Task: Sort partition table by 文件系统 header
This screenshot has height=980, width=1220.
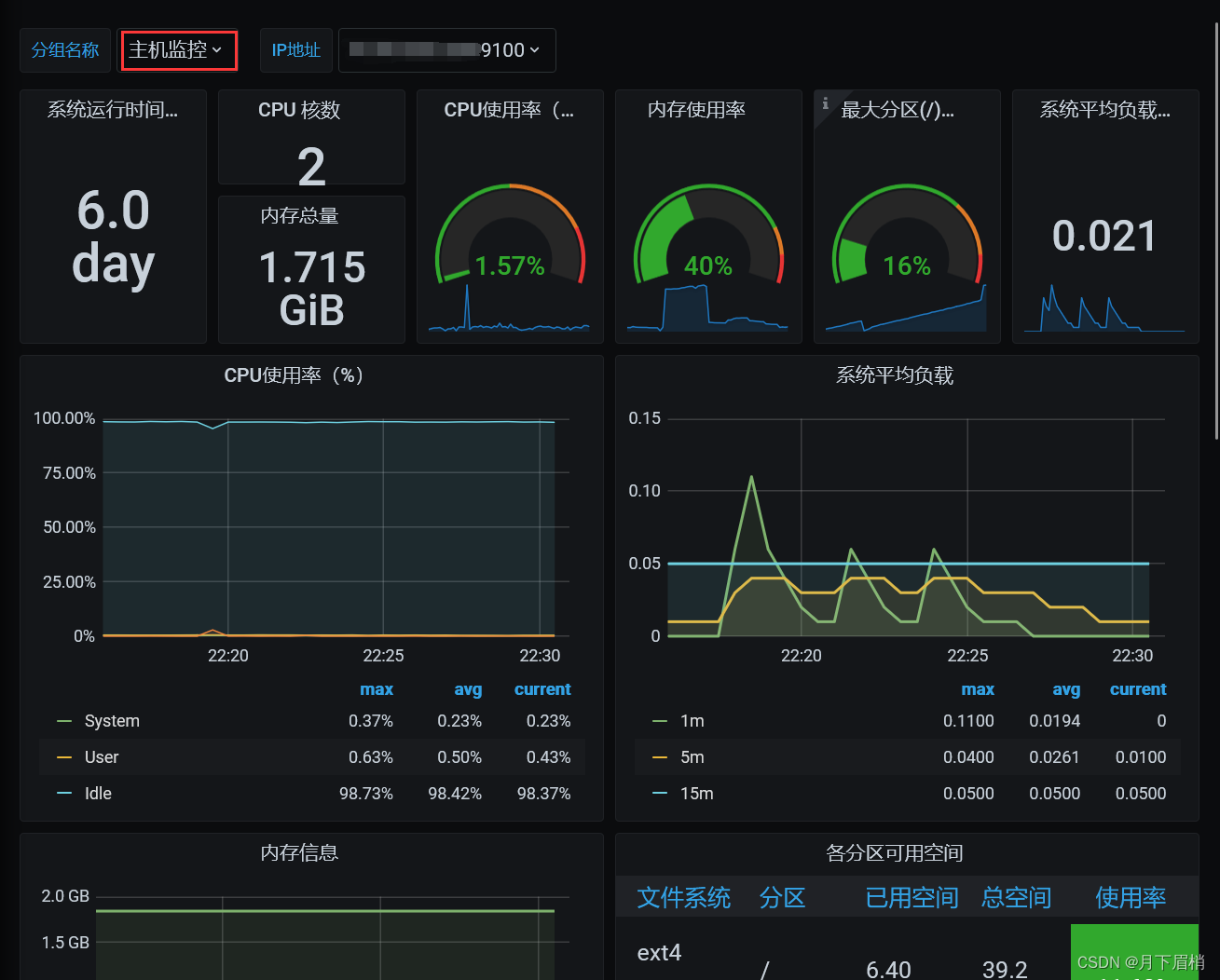Action: pyautogui.click(x=684, y=898)
